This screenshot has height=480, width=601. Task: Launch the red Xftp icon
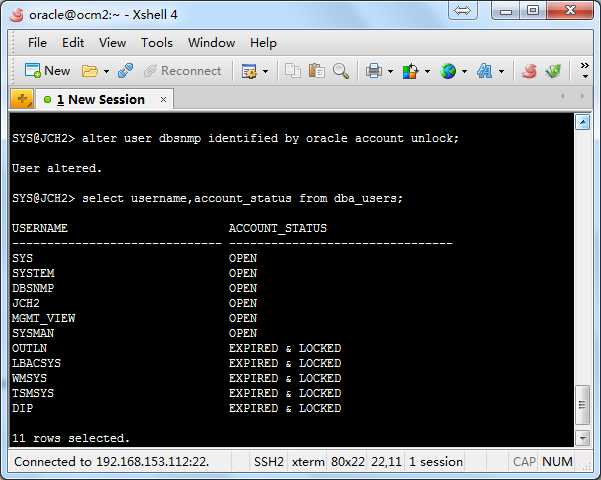(x=529, y=71)
